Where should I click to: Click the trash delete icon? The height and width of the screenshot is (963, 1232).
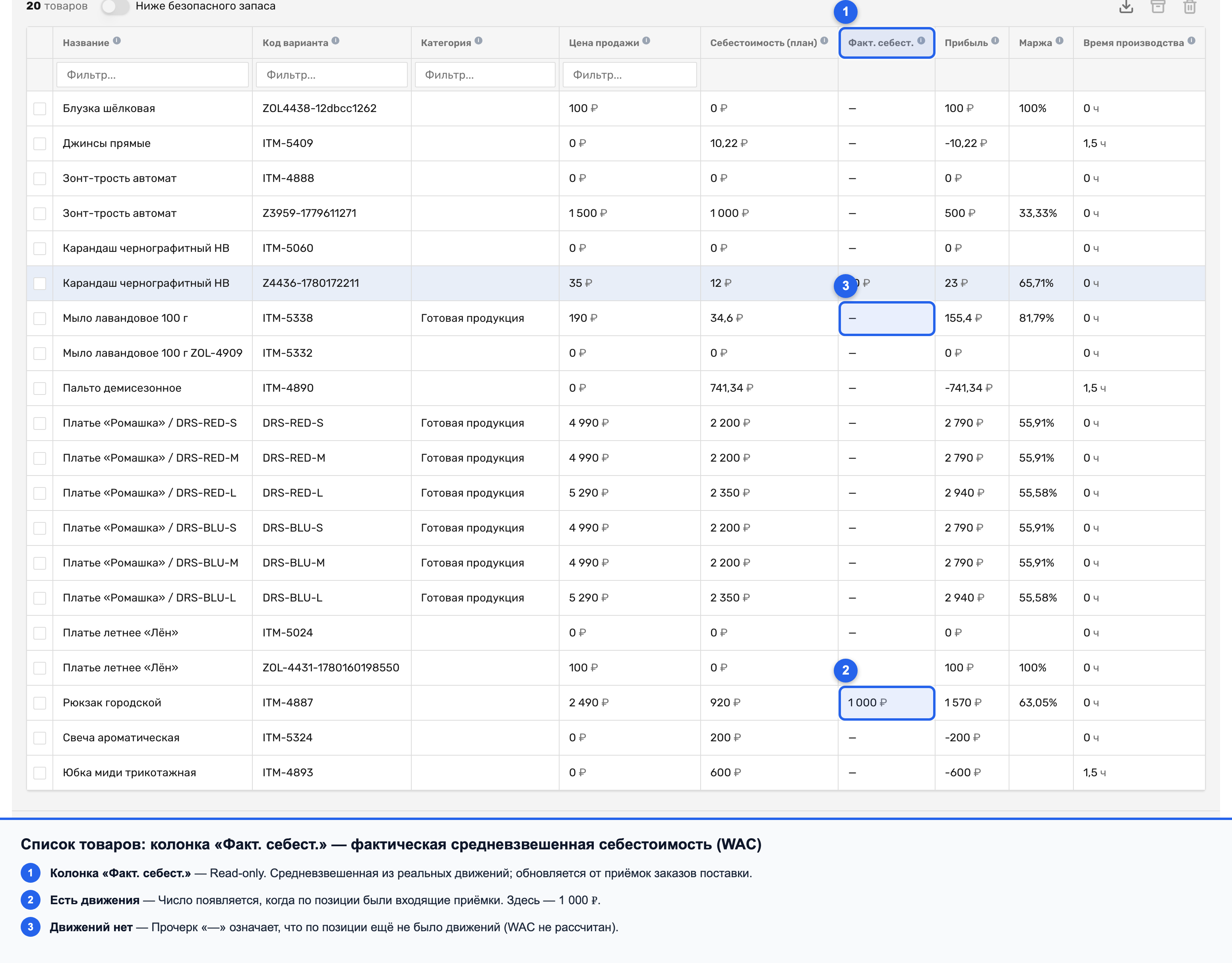[1190, 7]
